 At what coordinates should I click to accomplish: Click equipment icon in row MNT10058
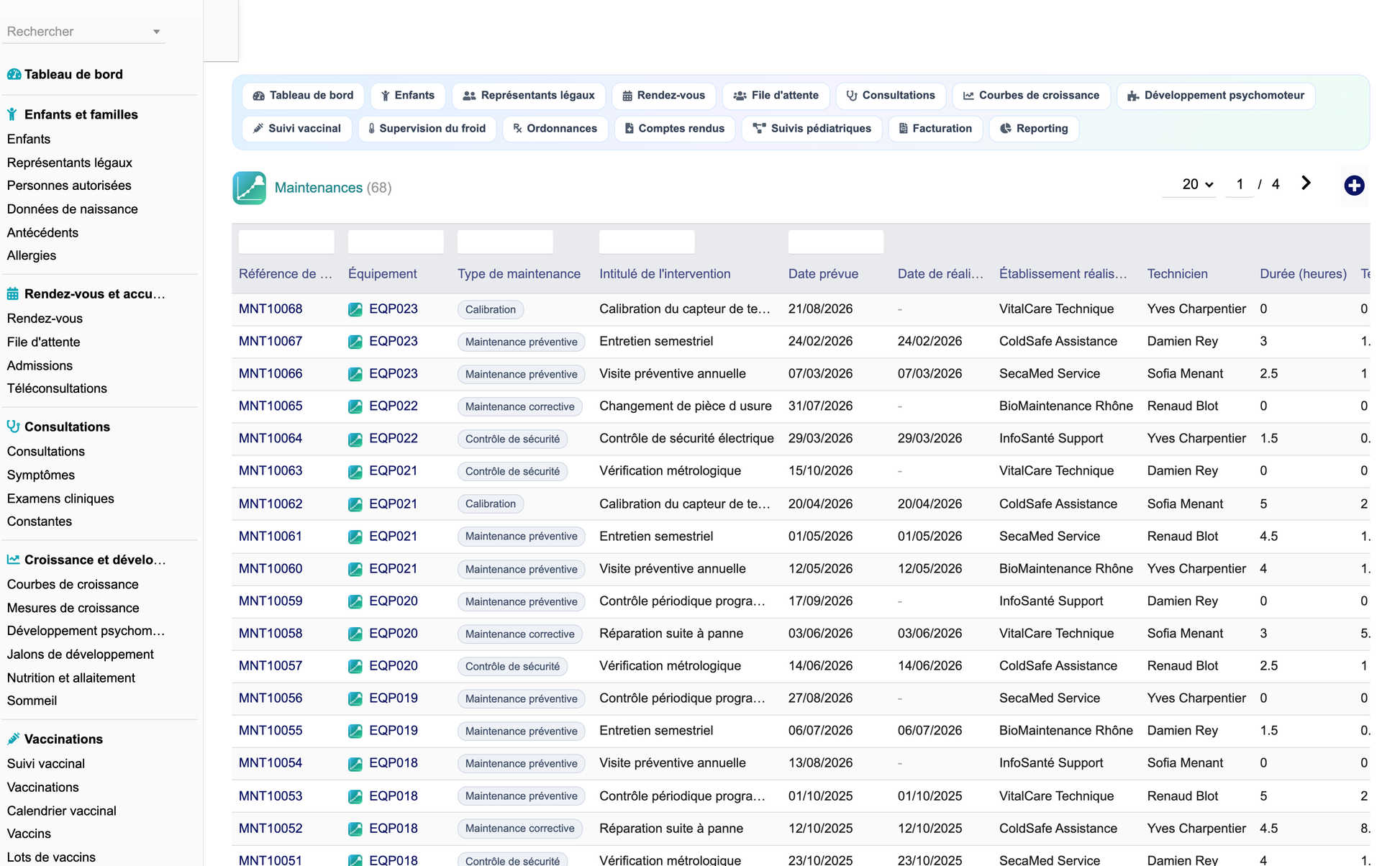pyautogui.click(x=355, y=634)
